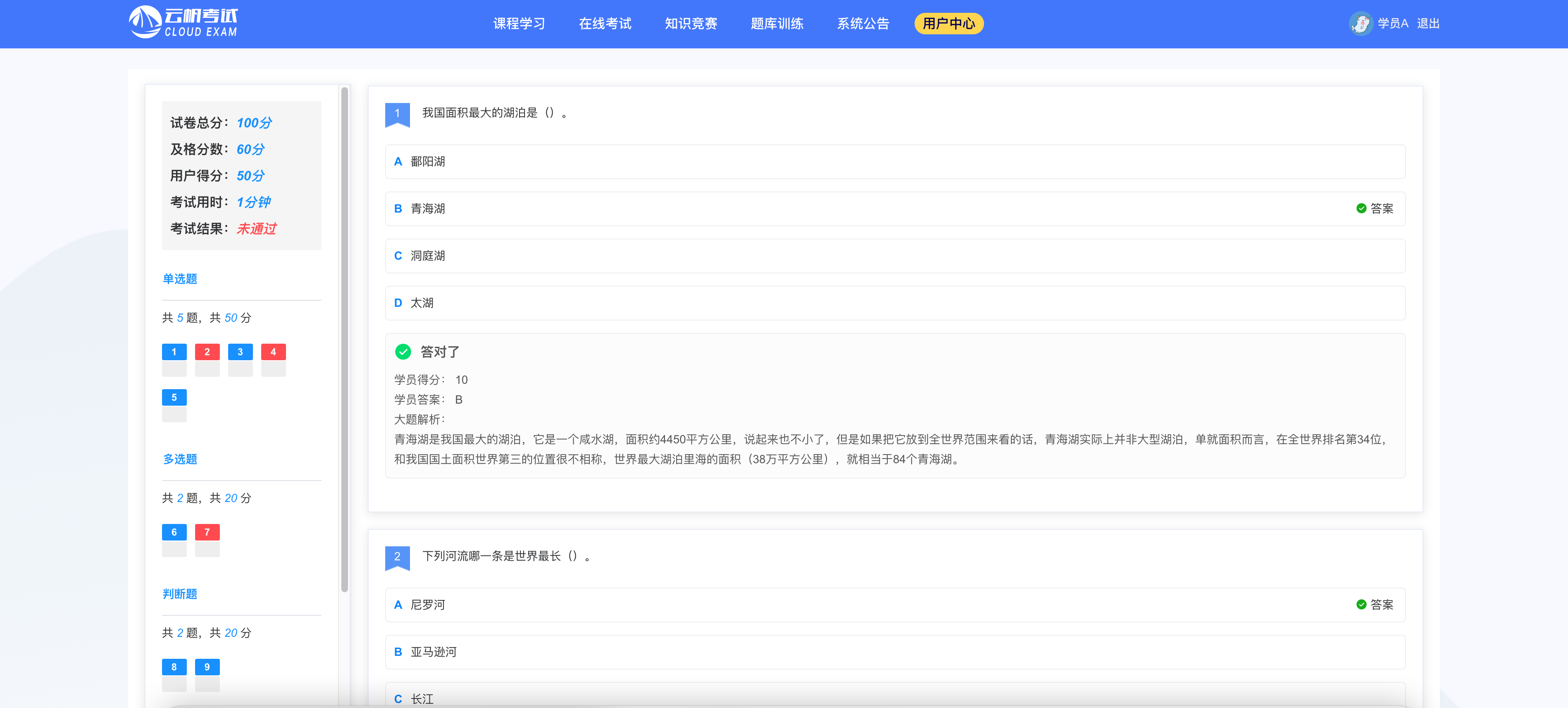1568x708 pixels.
Task: Click the 判断题 section heading
Action: (179, 593)
